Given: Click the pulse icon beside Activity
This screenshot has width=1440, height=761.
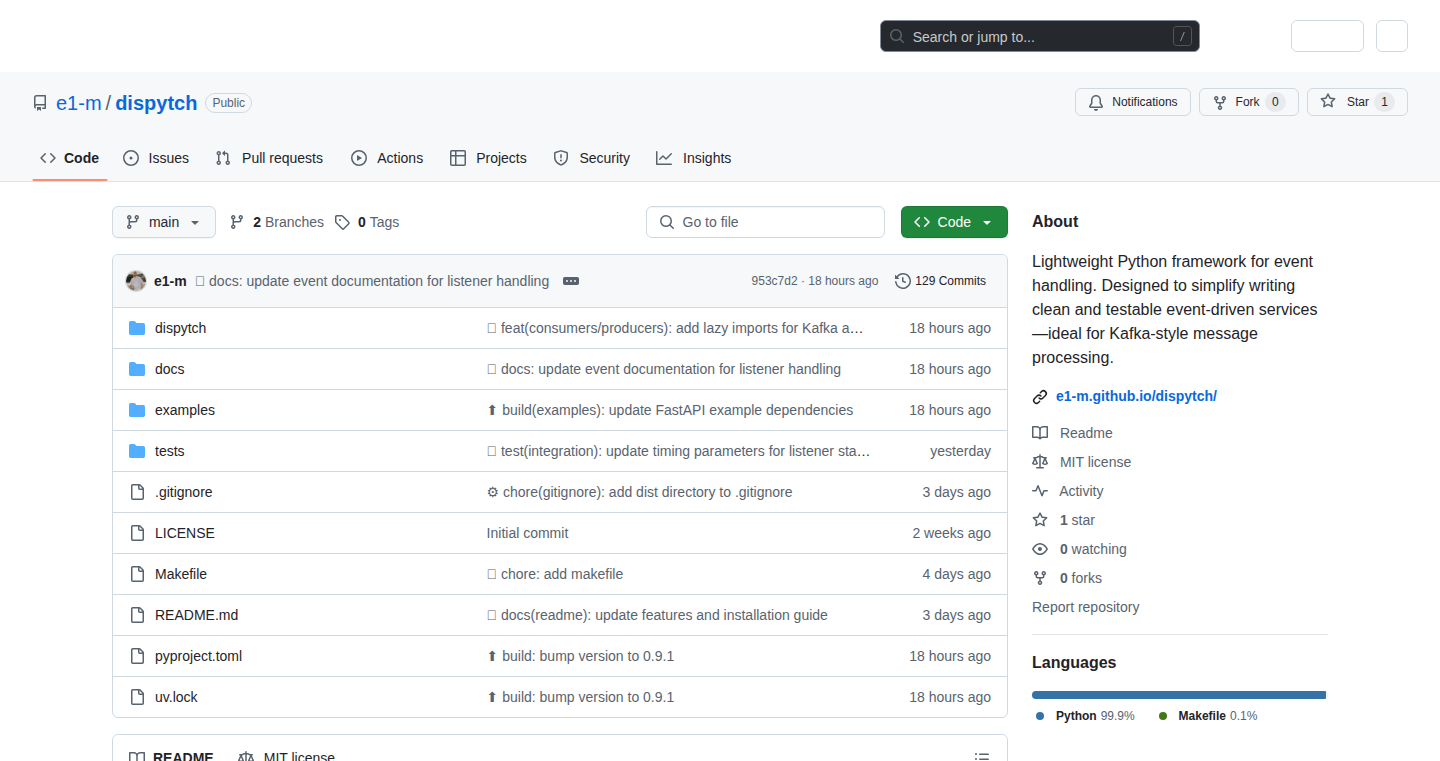Looking at the screenshot, I should (1040, 491).
